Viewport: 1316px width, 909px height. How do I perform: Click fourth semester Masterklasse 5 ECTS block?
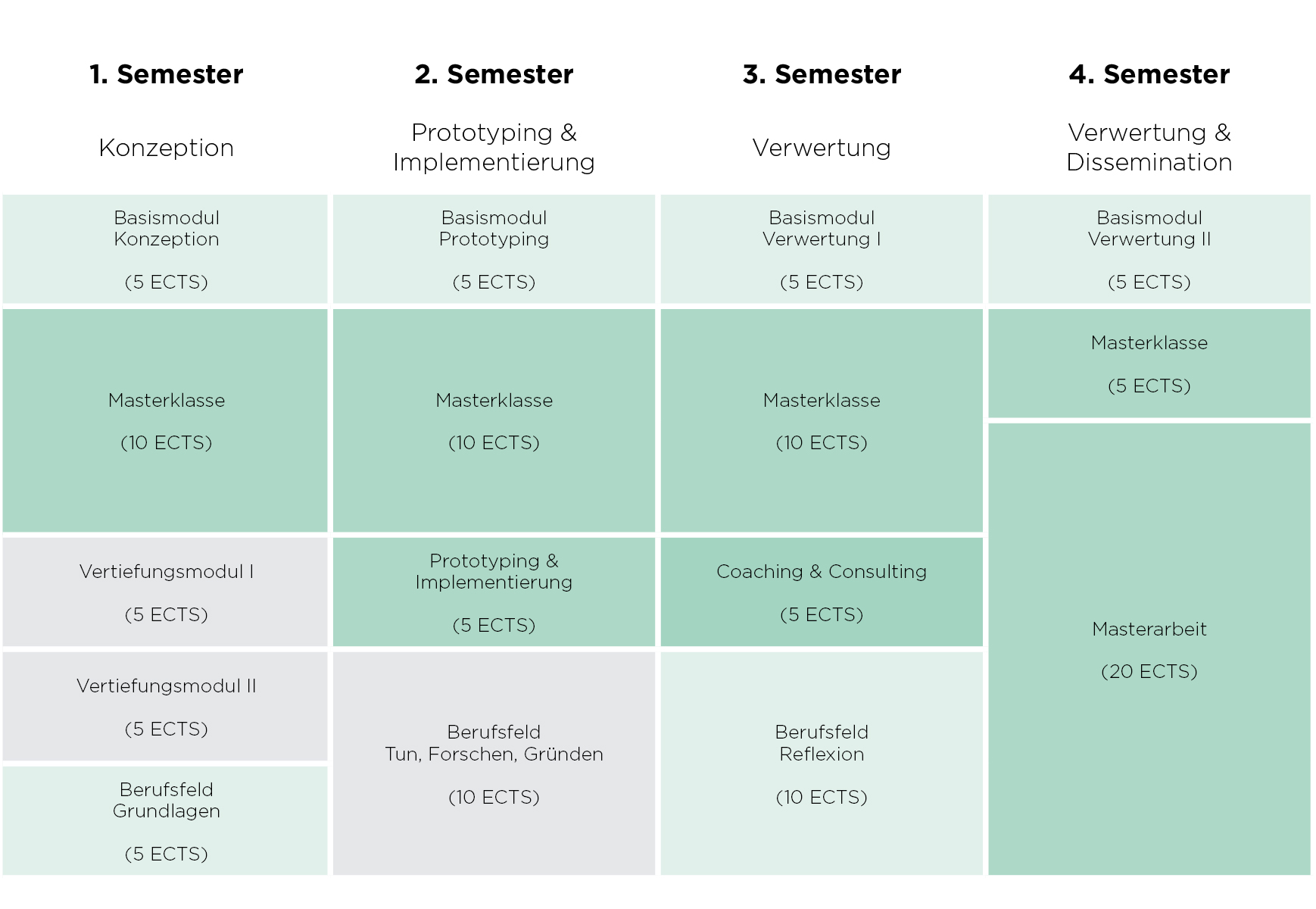tap(1149, 364)
